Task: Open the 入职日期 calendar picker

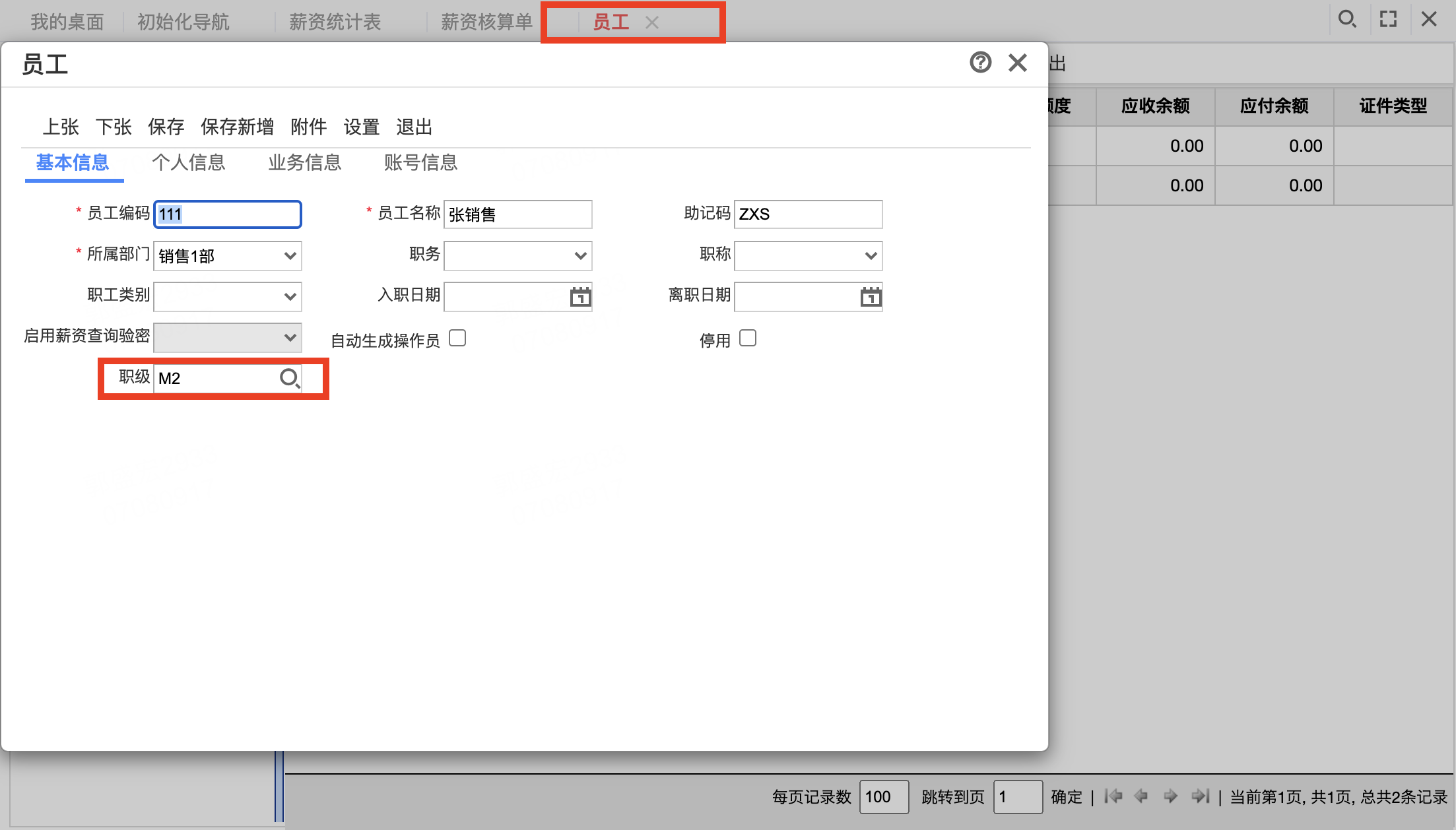Action: (580, 297)
